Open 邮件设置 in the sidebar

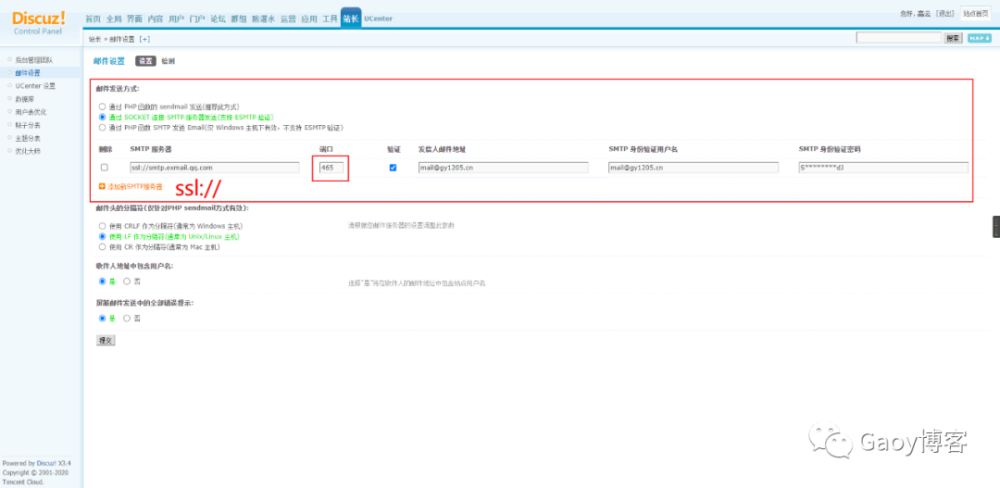pos(28,73)
